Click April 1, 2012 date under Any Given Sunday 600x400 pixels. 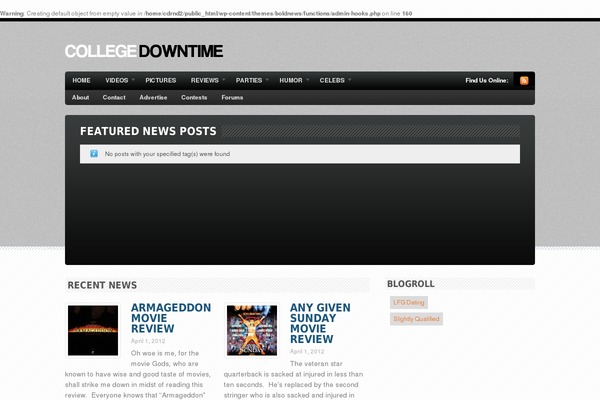tap(307, 351)
